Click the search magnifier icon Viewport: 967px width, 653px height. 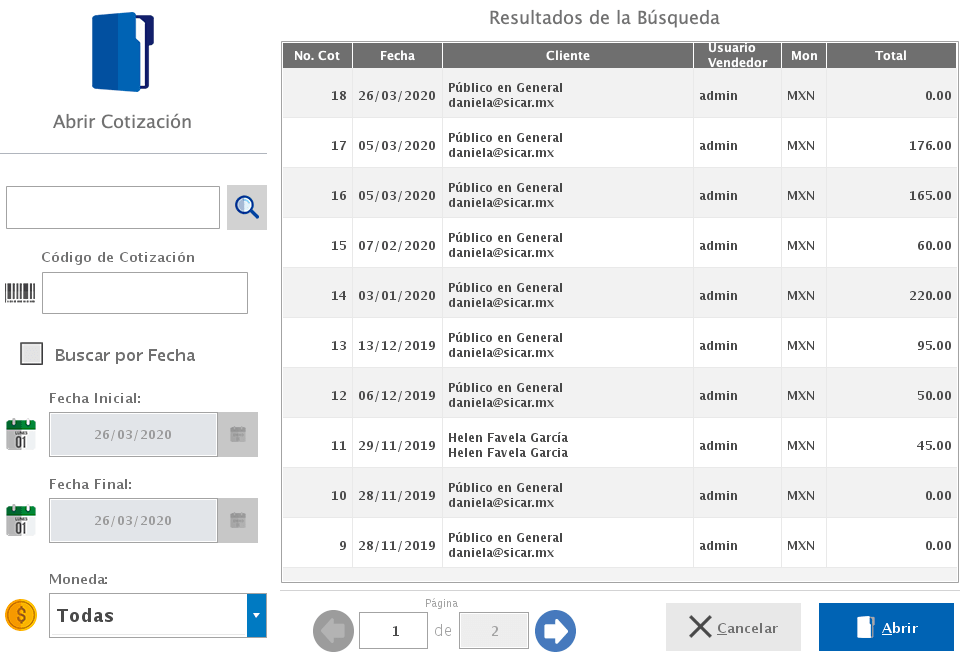(x=246, y=206)
